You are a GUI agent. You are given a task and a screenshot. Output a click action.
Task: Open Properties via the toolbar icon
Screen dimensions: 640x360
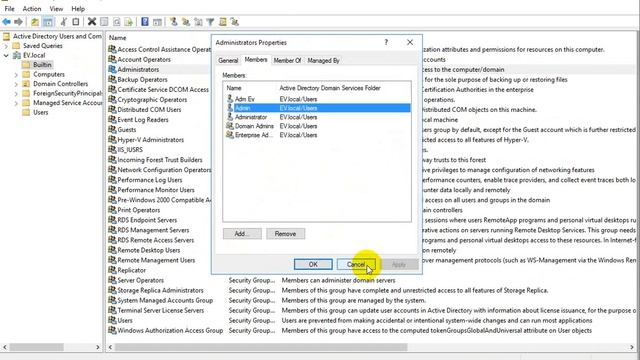click(104, 22)
